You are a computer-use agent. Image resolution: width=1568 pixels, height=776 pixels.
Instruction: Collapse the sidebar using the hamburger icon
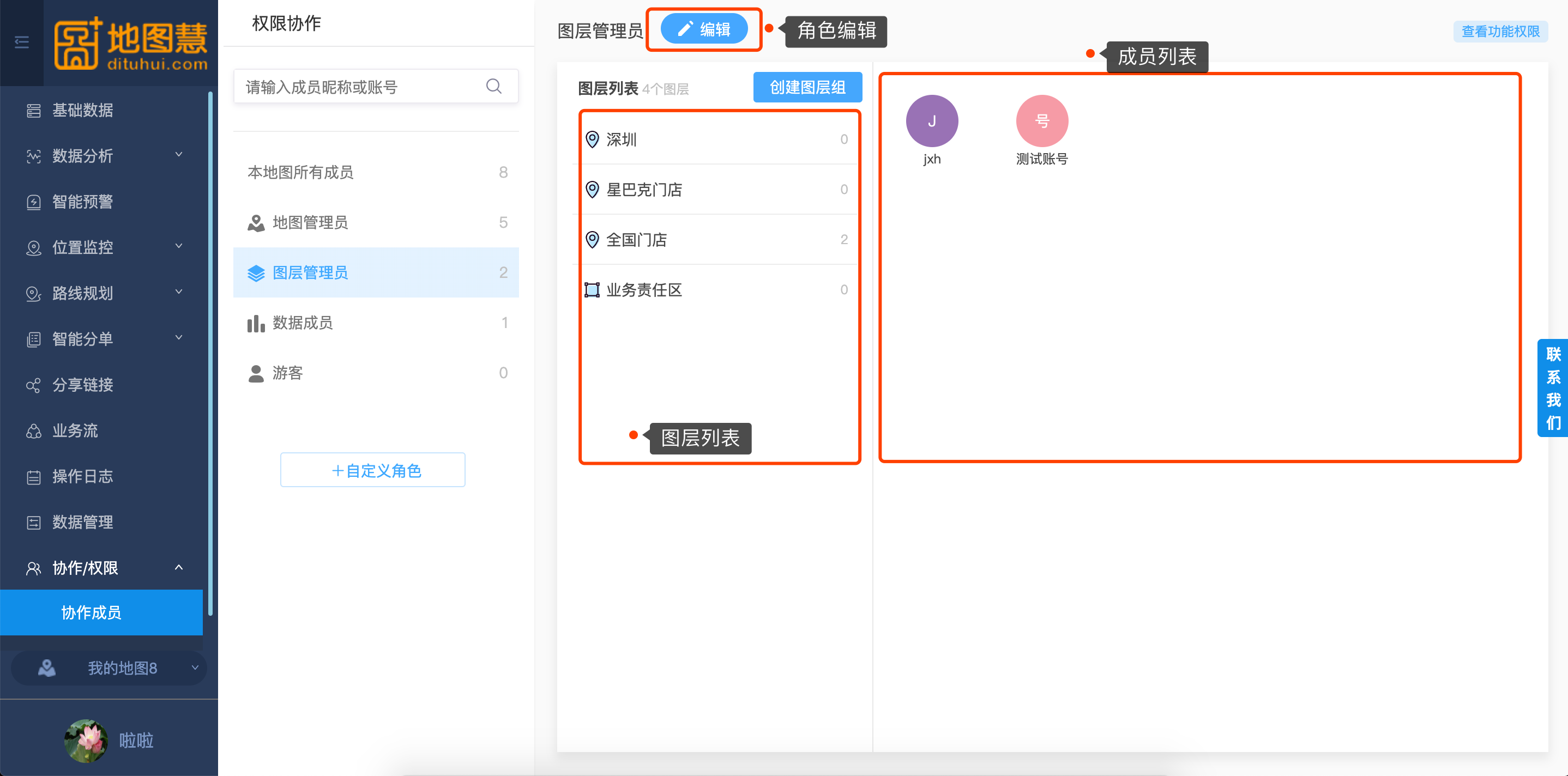coord(22,42)
